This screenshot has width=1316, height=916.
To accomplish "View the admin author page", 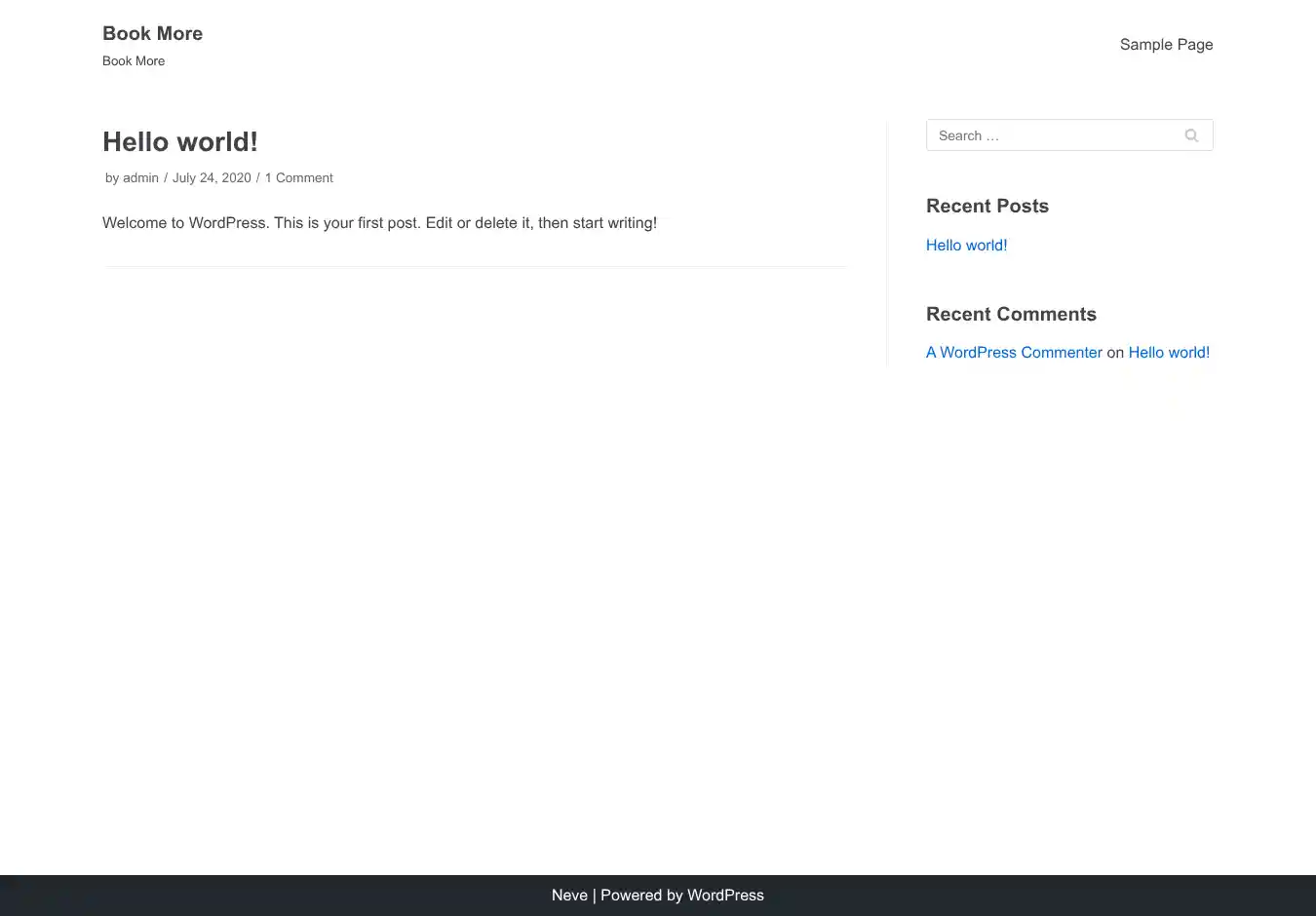I will click(140, 178).
